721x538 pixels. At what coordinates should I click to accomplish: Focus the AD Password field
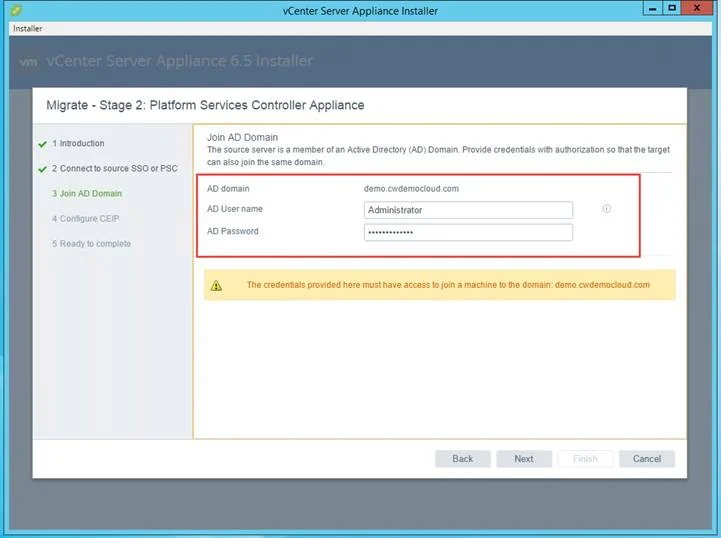(468, 232)
